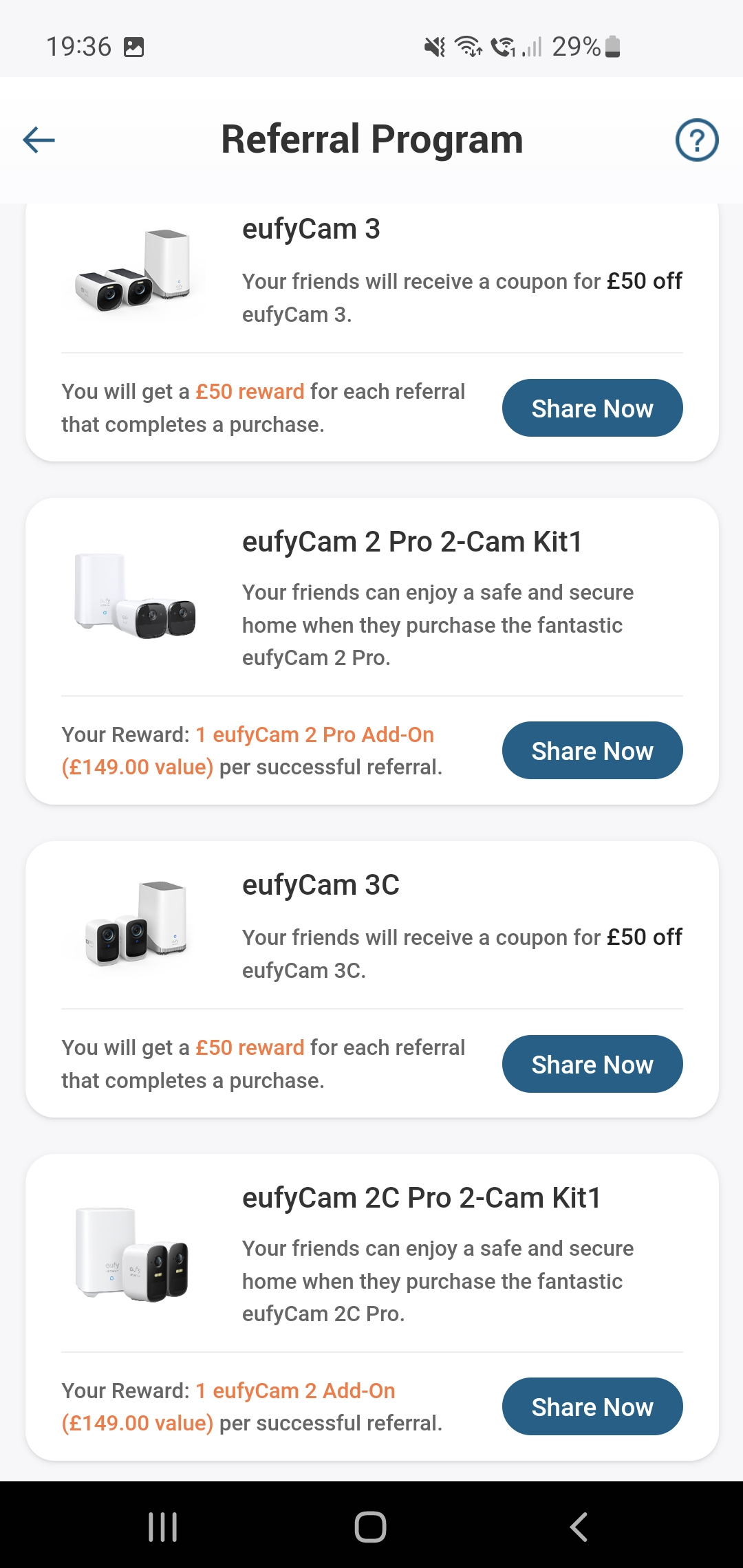View the eufyCam 2C Pro product image

132,1253
